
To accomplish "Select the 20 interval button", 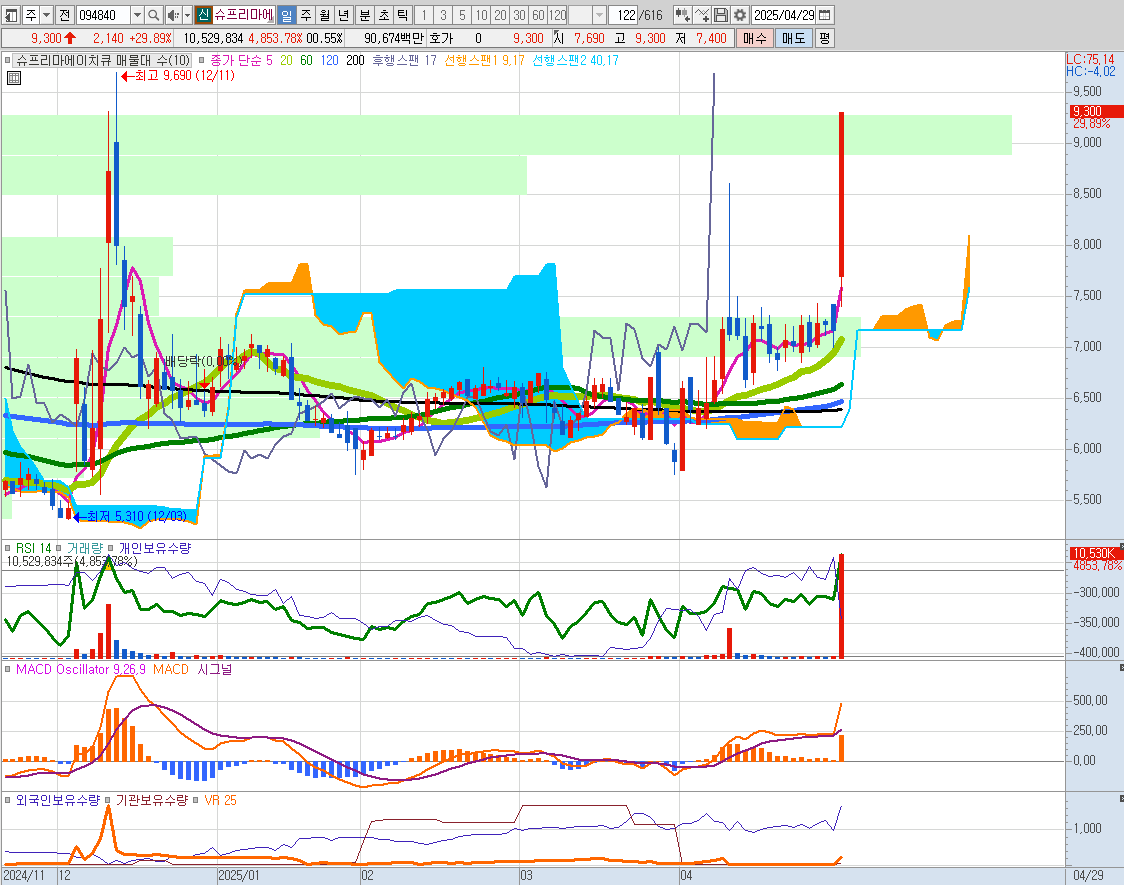I will point(500,15).
